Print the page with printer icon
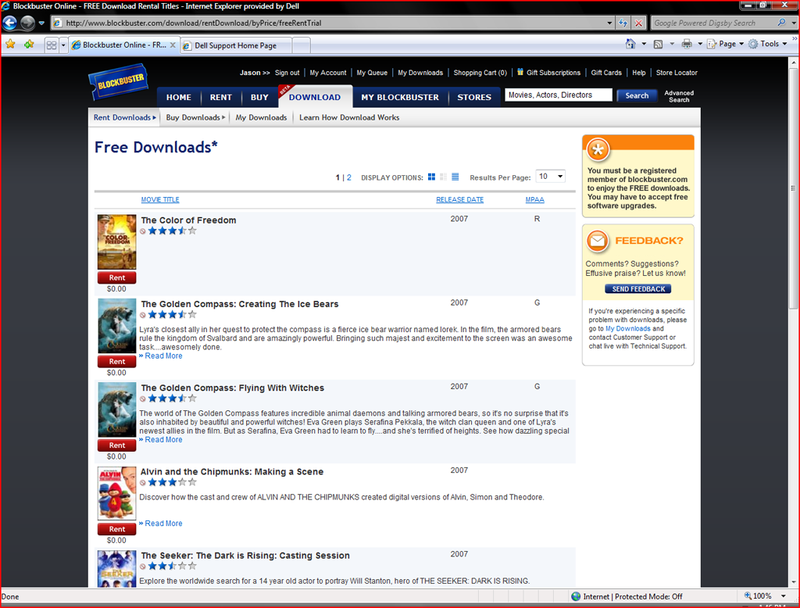The height and width of the screenshot is (608, 800). click(x=687, y=44)
